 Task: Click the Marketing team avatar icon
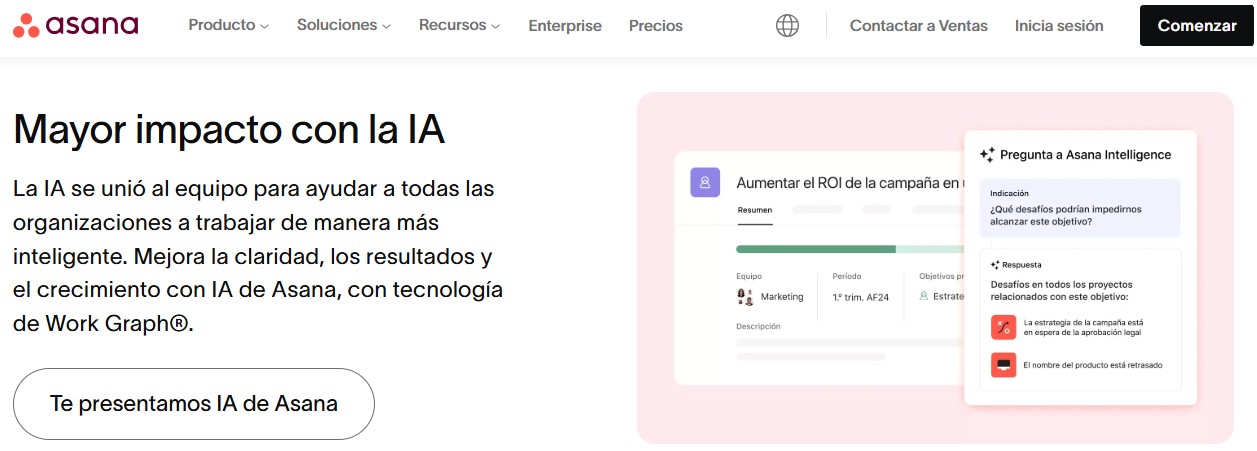coord(745,296)
